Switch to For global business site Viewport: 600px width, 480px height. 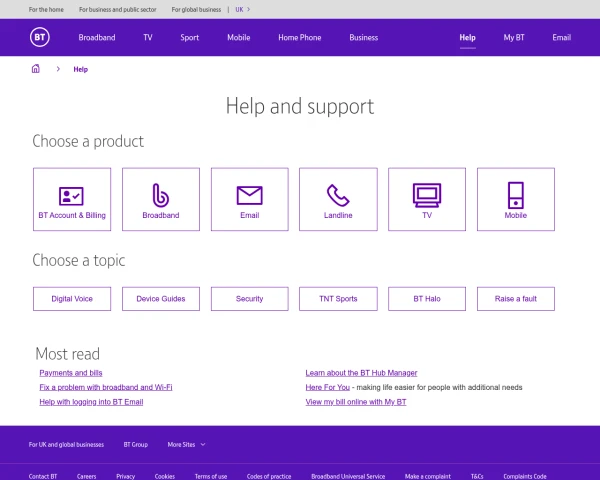point(196,9)
